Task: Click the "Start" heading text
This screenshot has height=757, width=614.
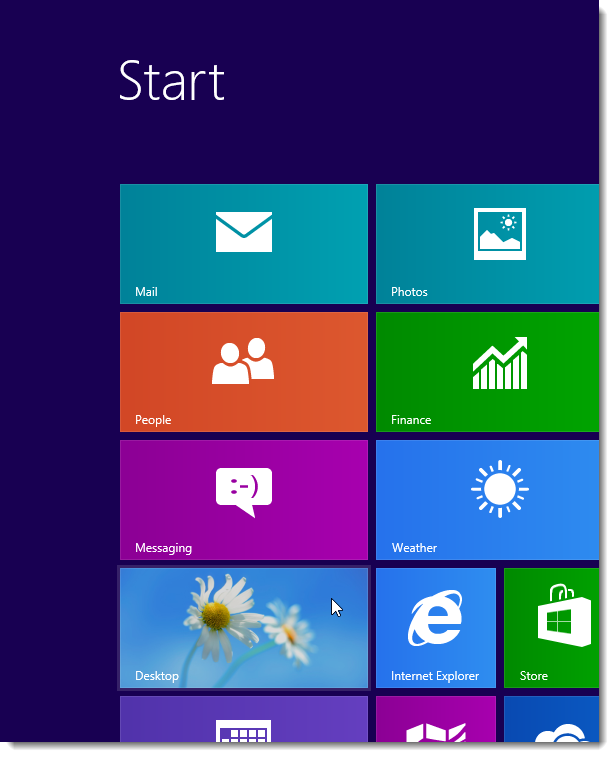Action: pos(171,81)
